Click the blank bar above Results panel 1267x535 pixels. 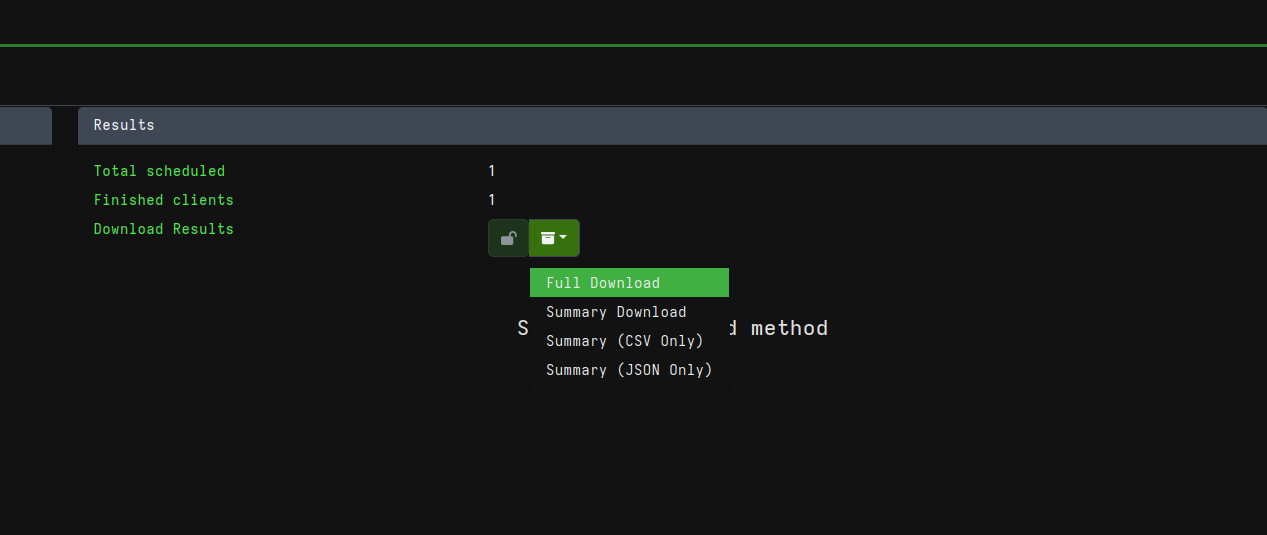click(633, 76)
